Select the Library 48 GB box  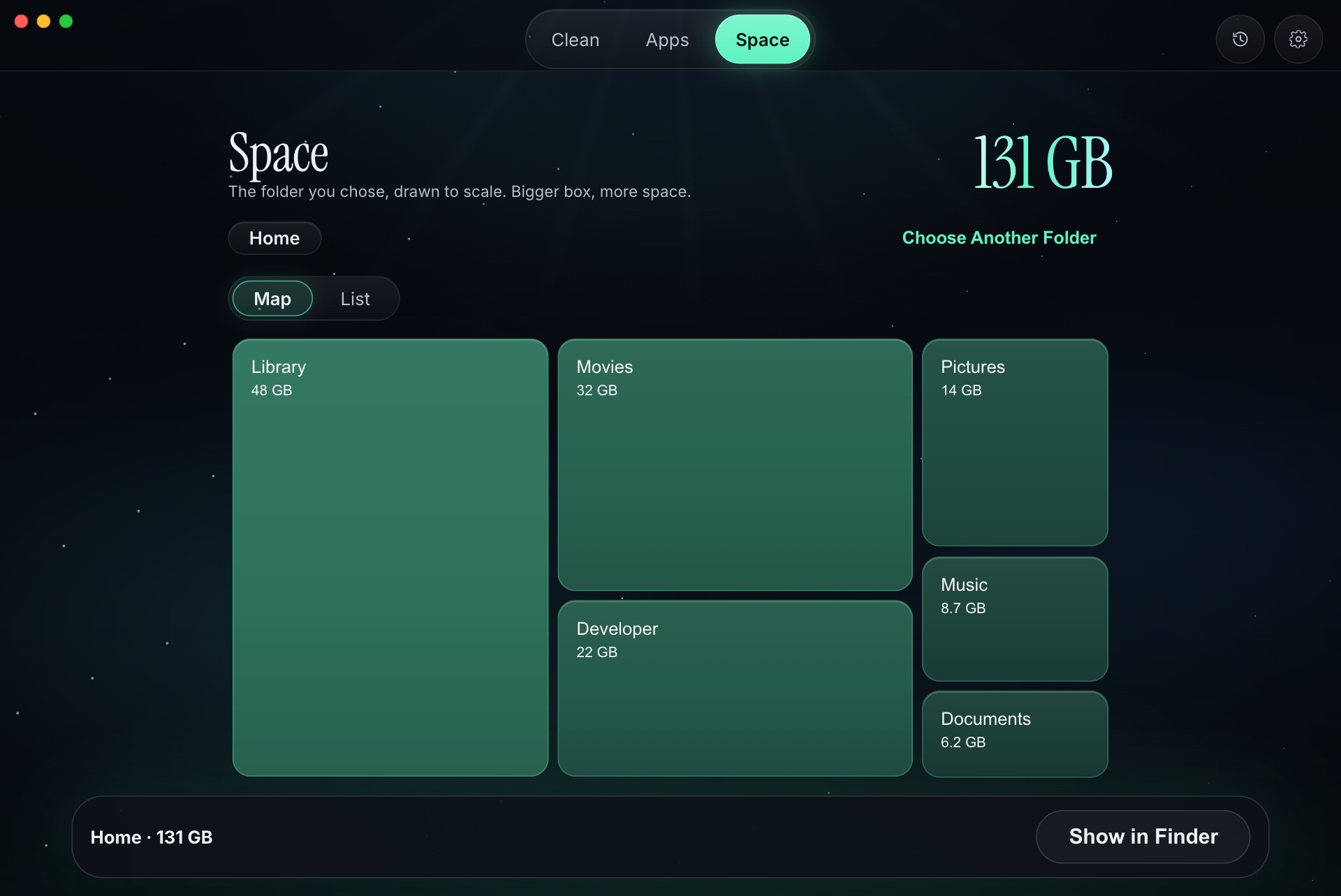pyautogui.click(x=390, y=558)
